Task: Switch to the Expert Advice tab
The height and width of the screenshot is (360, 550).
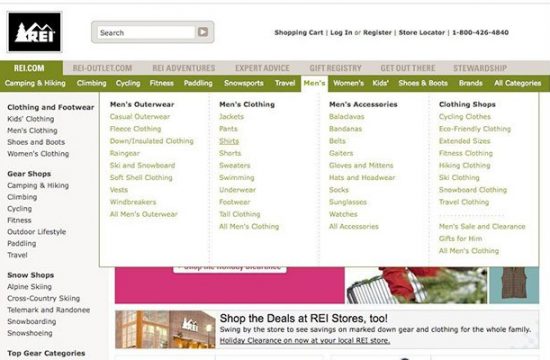Action: 262,68
